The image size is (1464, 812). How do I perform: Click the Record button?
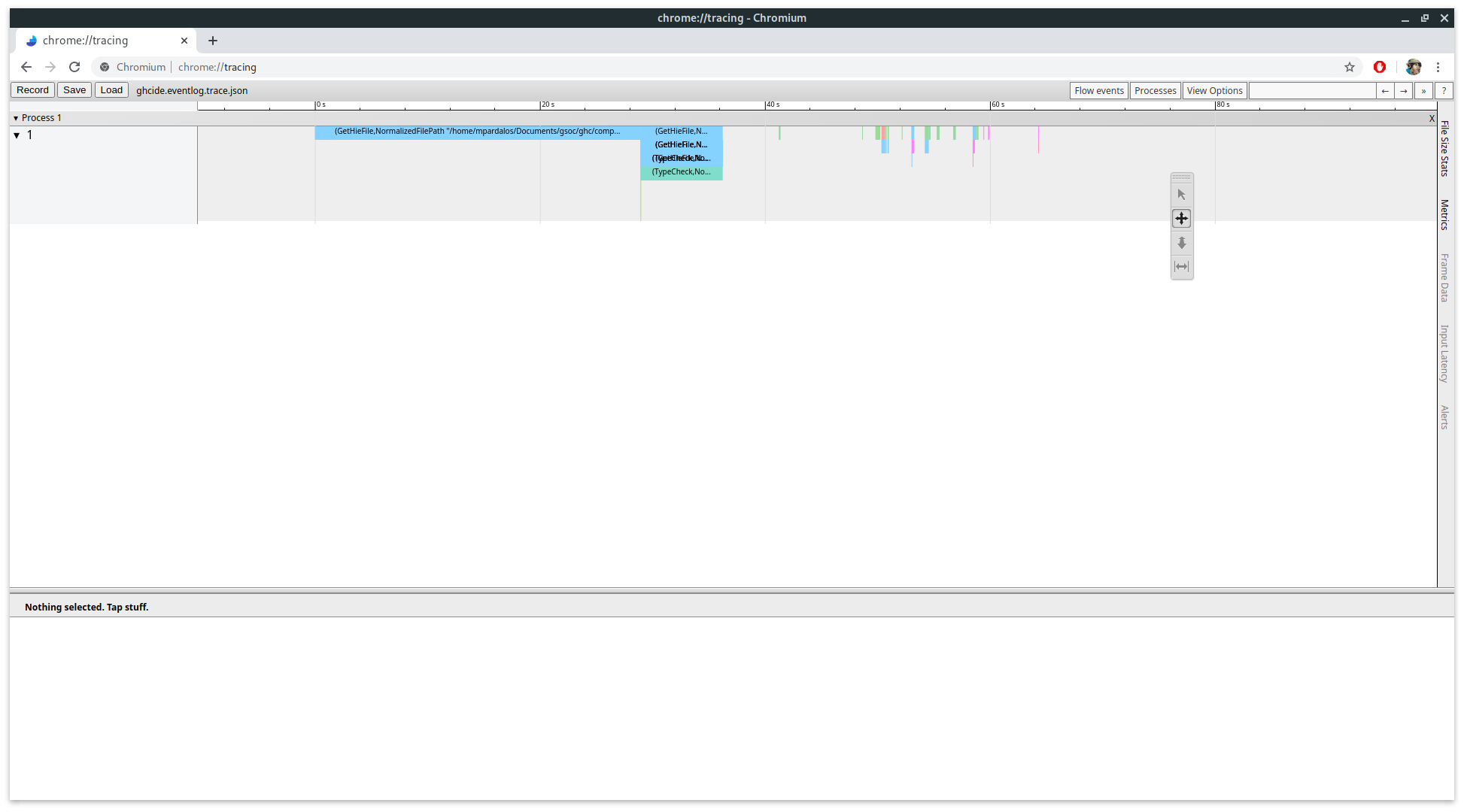(32, 90)
